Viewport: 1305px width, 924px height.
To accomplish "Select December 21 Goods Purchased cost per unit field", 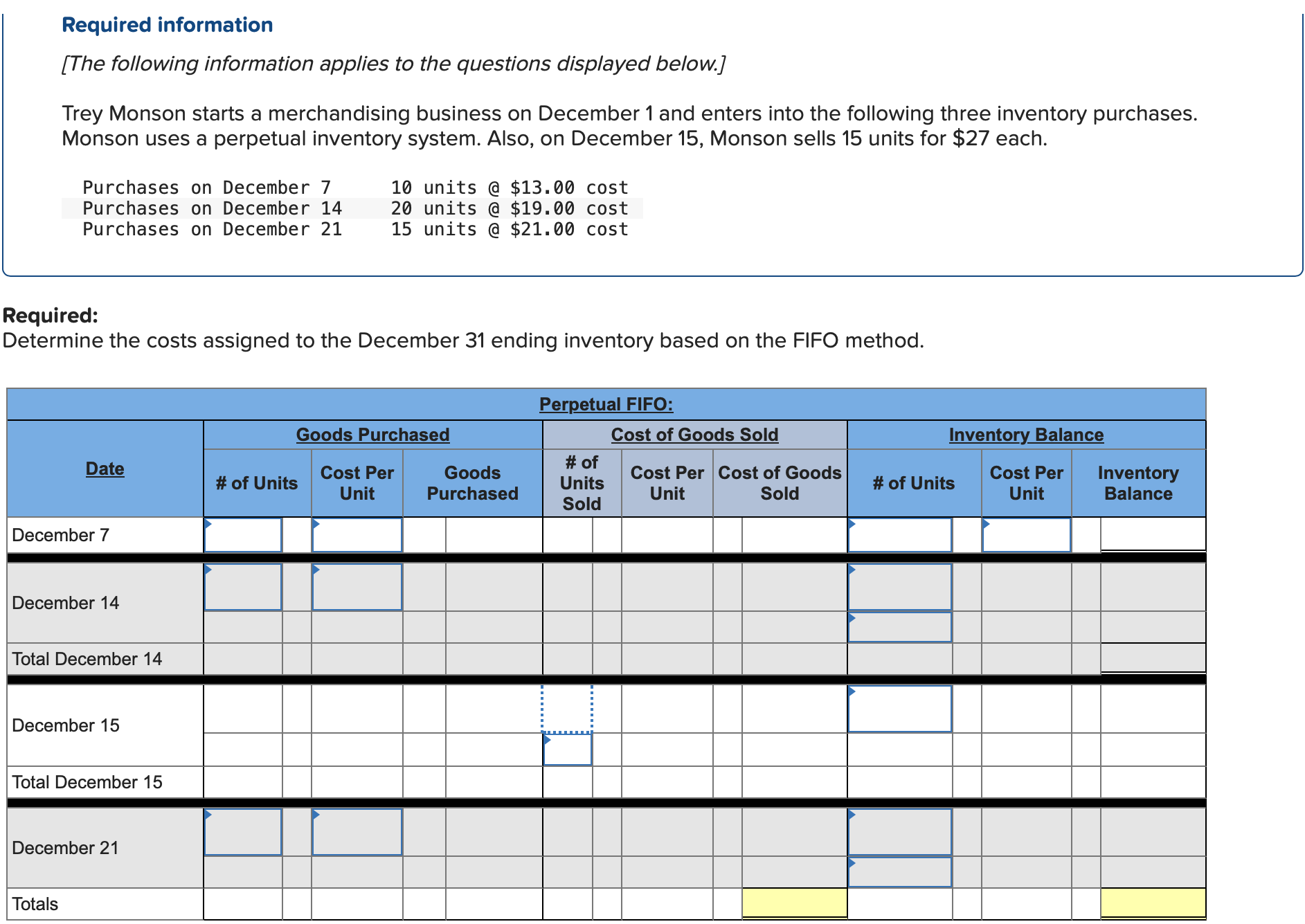I will point(357,832).
